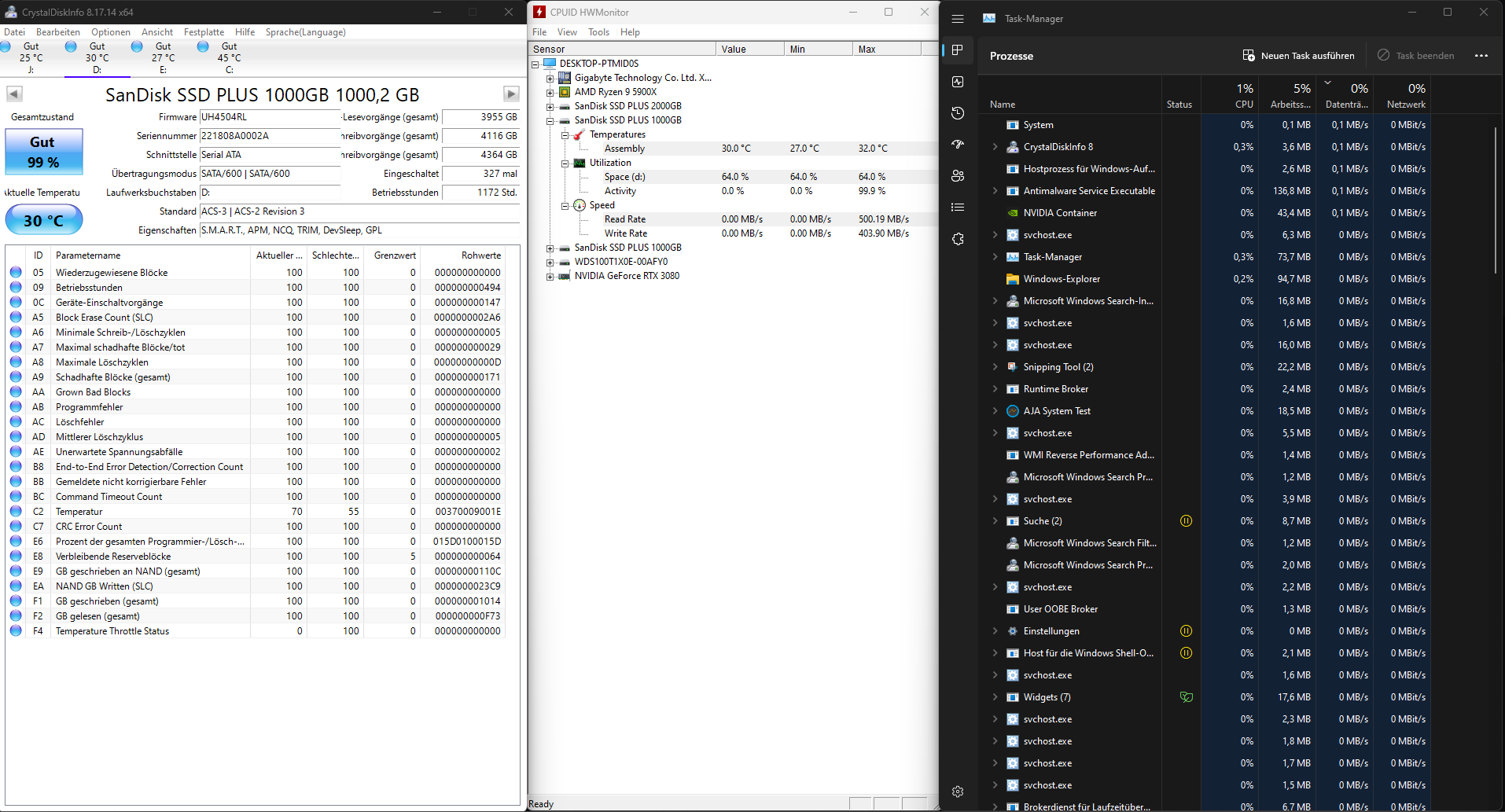The width and height of the screenshot is (1505, 812).
Task: Select the Read Rate row in HWMonitor
Action: pos(735,219)
